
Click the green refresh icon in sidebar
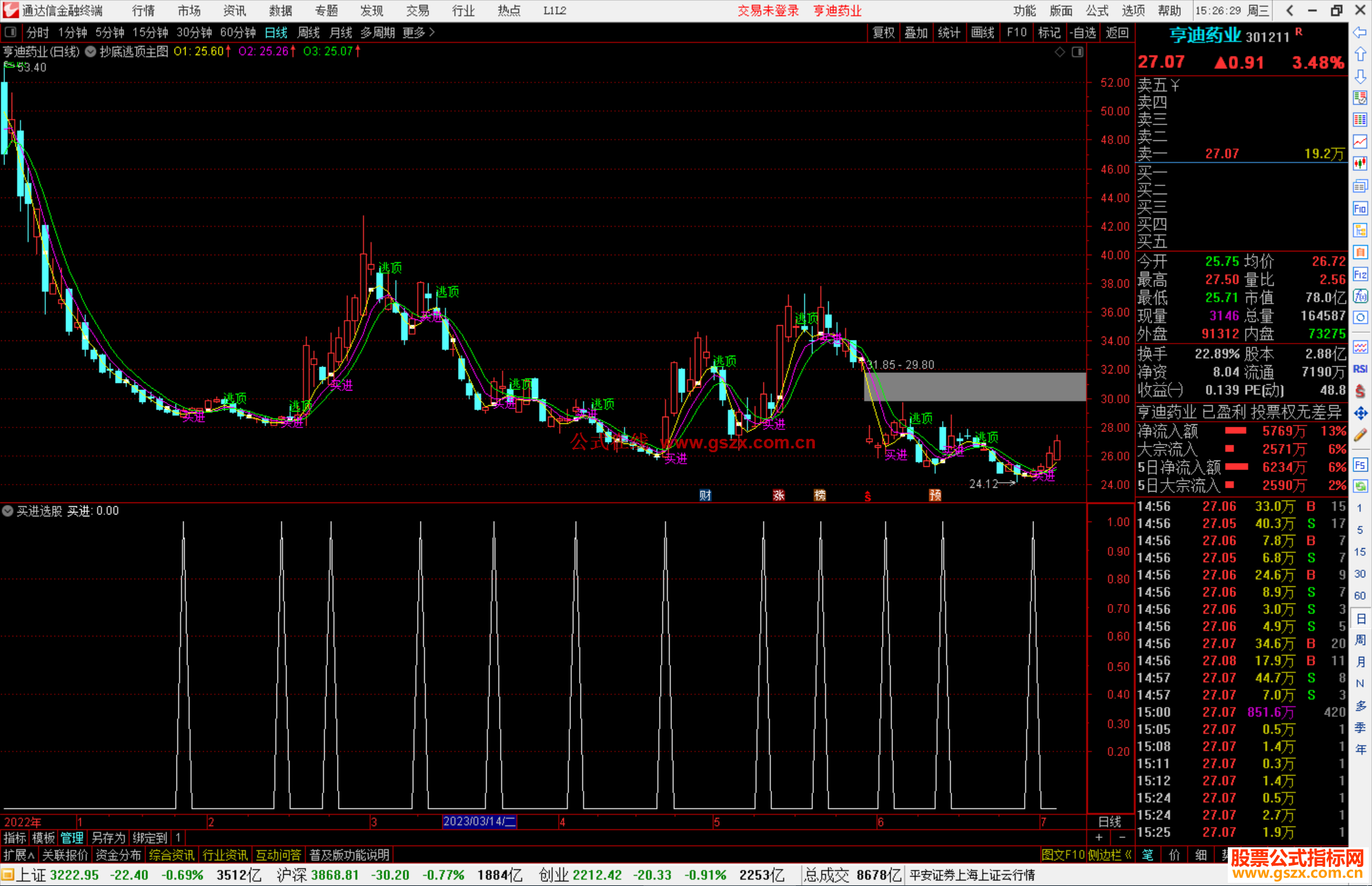click(x=1360, y=487)
